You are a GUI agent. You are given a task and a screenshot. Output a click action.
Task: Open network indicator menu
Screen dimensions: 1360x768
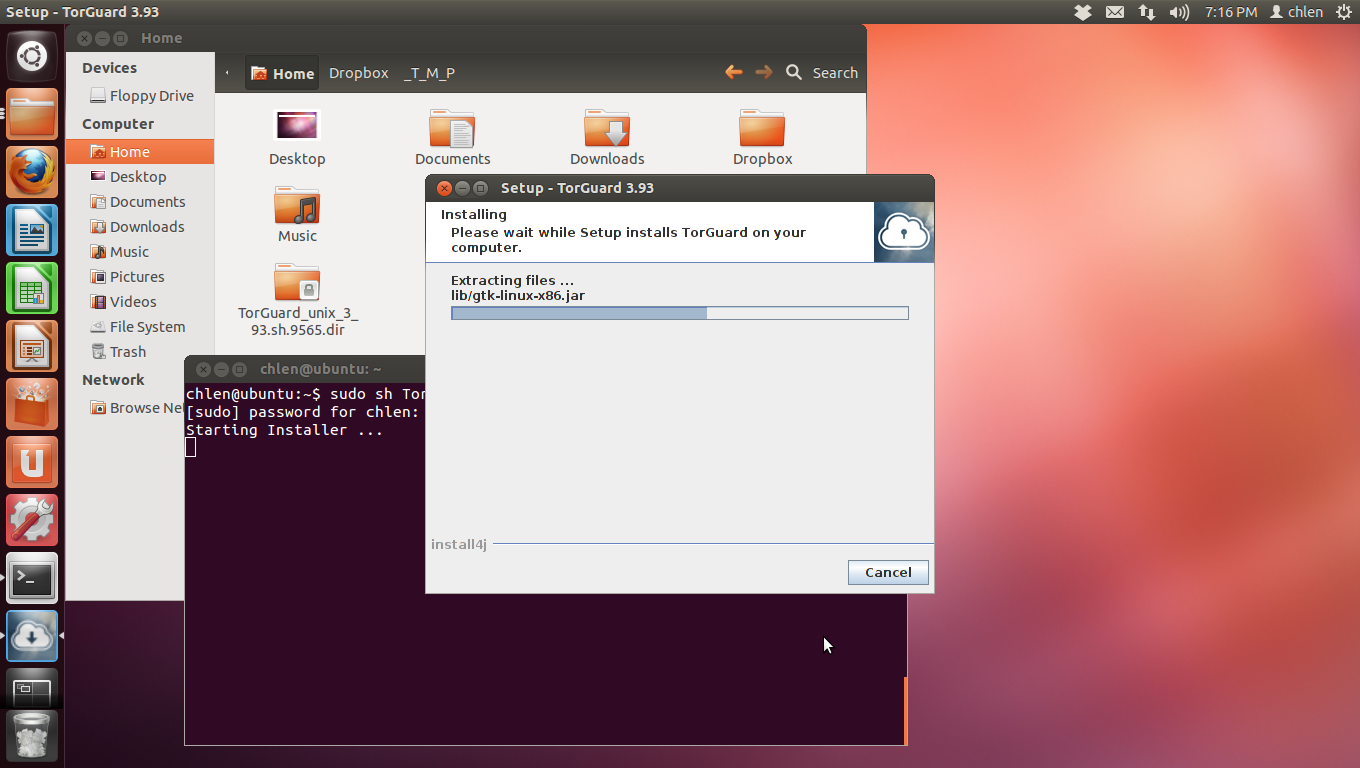point(1146,12)
